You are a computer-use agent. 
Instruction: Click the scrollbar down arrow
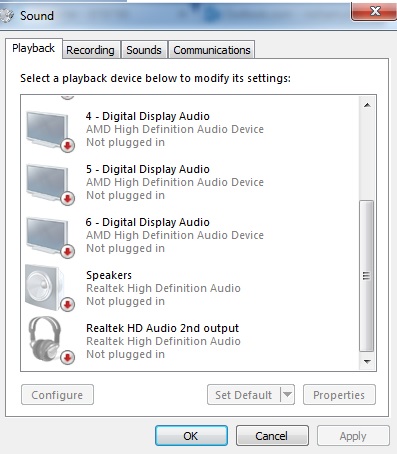coord(367,361)
